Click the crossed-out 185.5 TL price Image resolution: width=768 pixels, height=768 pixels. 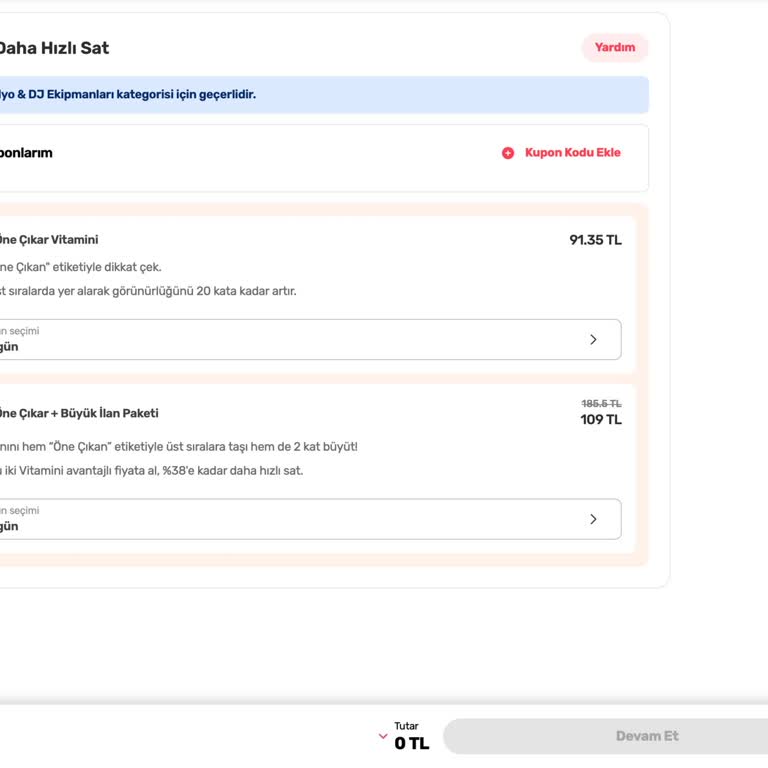click(x=601, y=404)
